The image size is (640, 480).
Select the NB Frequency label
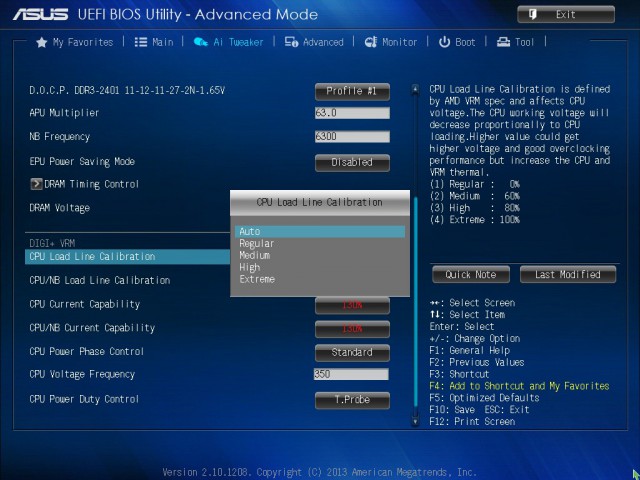60,137
